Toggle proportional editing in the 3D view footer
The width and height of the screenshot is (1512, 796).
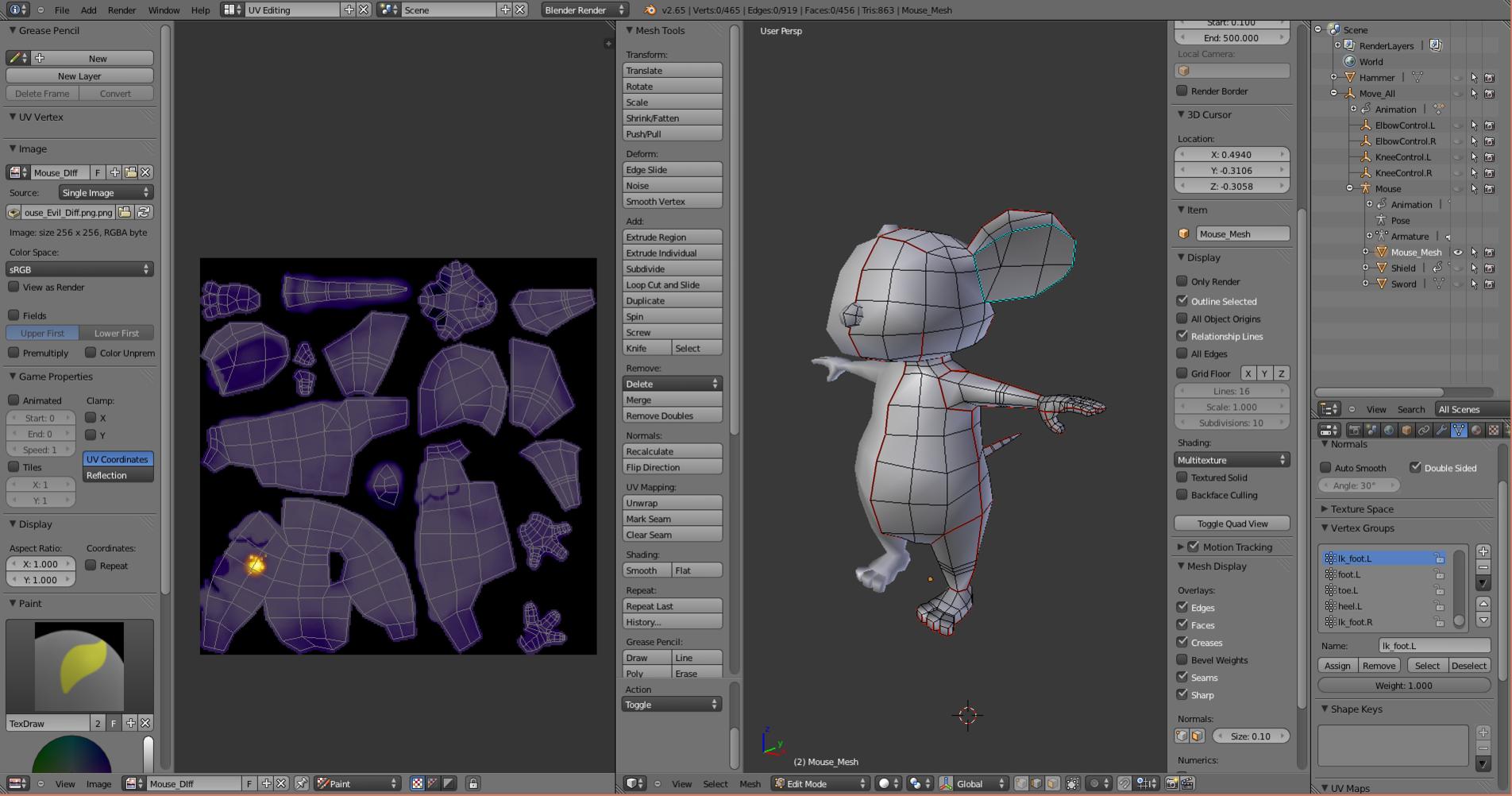[x=1094, y=785]
